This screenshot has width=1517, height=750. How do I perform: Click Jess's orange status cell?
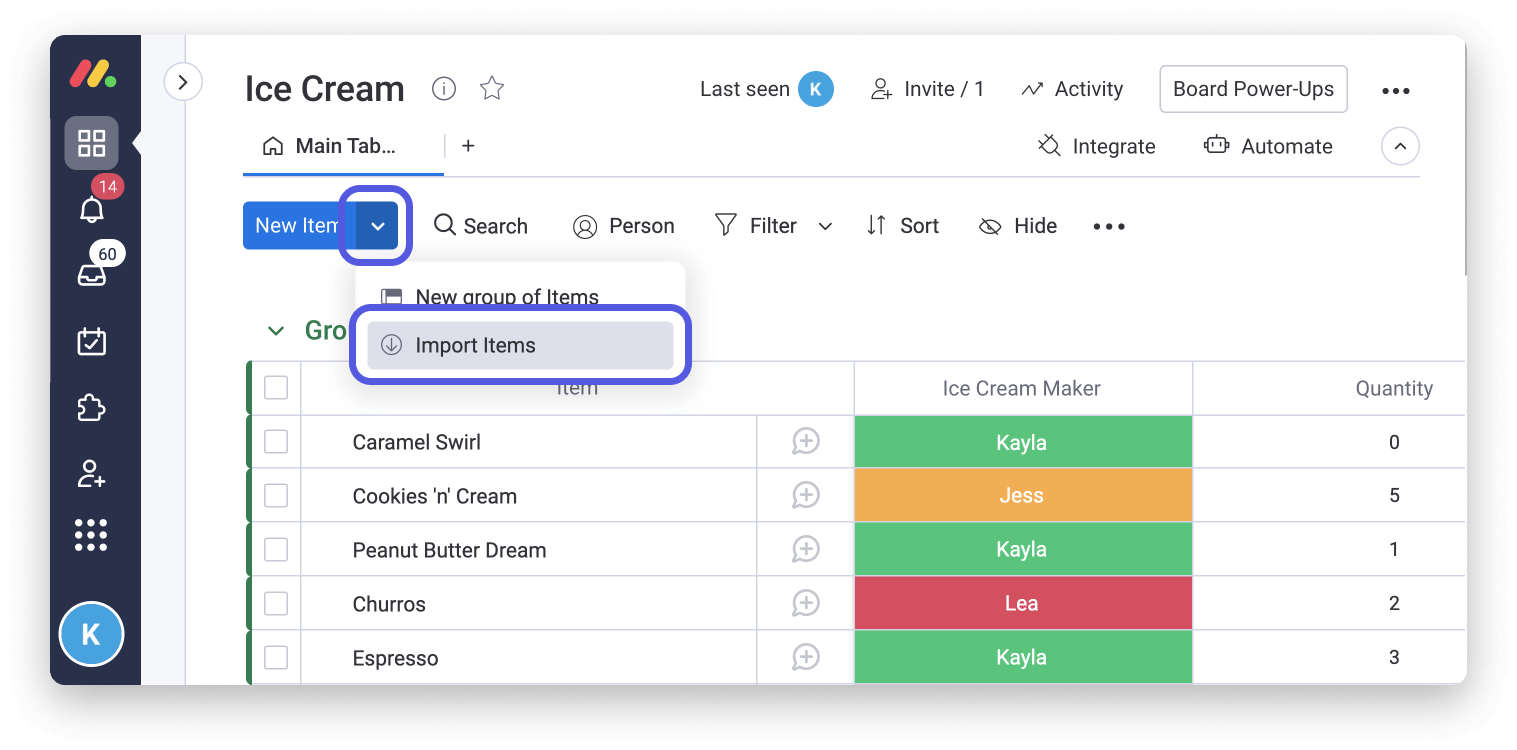[x=1022, y=496]
